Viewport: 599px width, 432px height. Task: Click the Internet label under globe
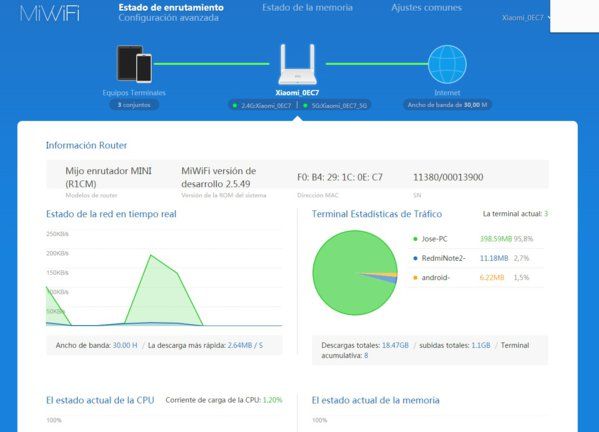447,92
